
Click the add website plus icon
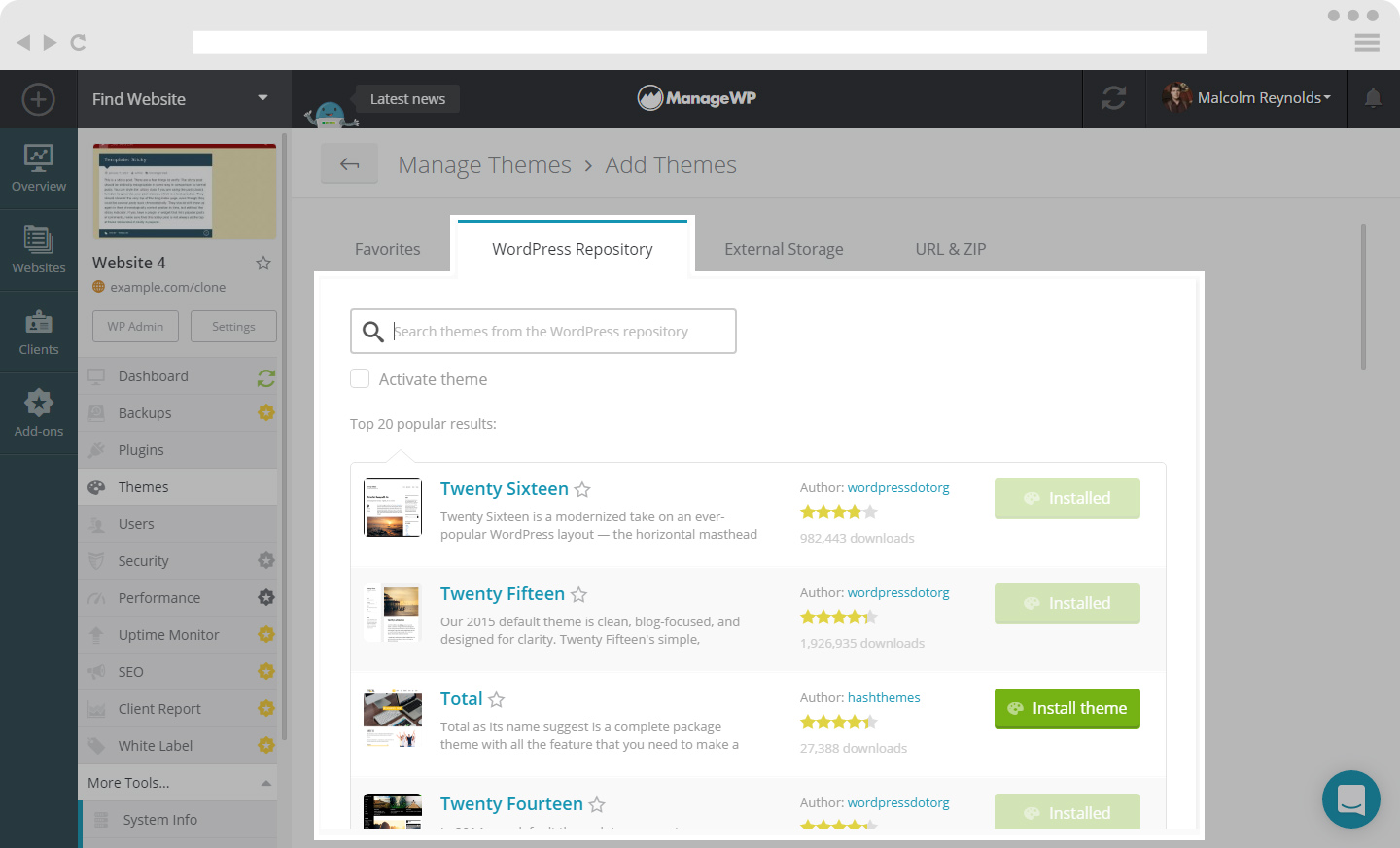point(38,99)
